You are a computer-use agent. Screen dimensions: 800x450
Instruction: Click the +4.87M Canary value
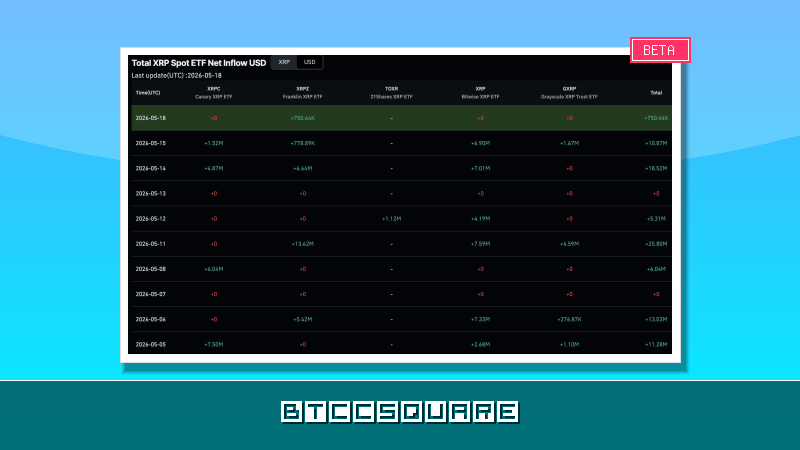coord(214,168)
